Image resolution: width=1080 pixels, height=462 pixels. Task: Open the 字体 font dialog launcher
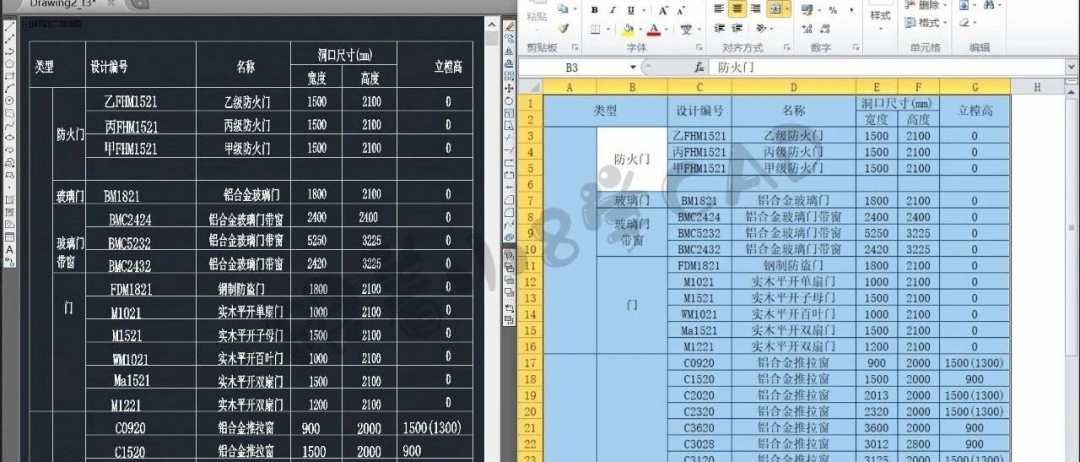(x=700, y=48)
